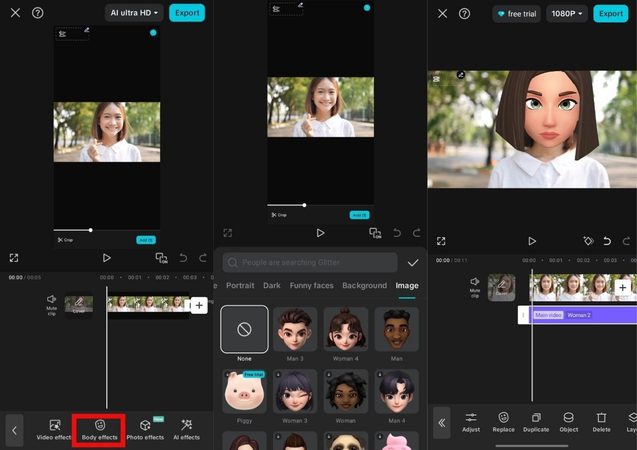Toggle Mute clip beside the 1080P timeline
Image resolution: width=637 pixels, height=450 pixels.
pyautogui.click(x=473, y=287)
